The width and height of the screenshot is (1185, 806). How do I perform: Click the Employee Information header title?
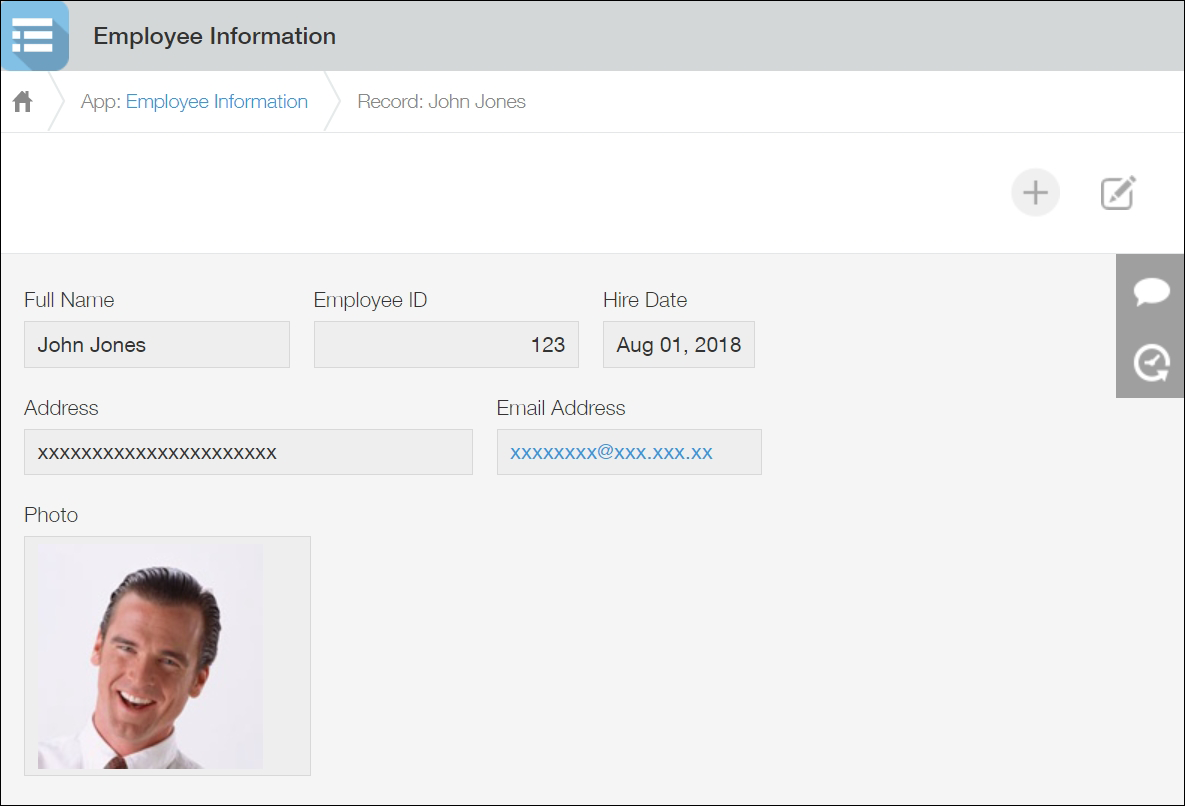click(214, 36)
